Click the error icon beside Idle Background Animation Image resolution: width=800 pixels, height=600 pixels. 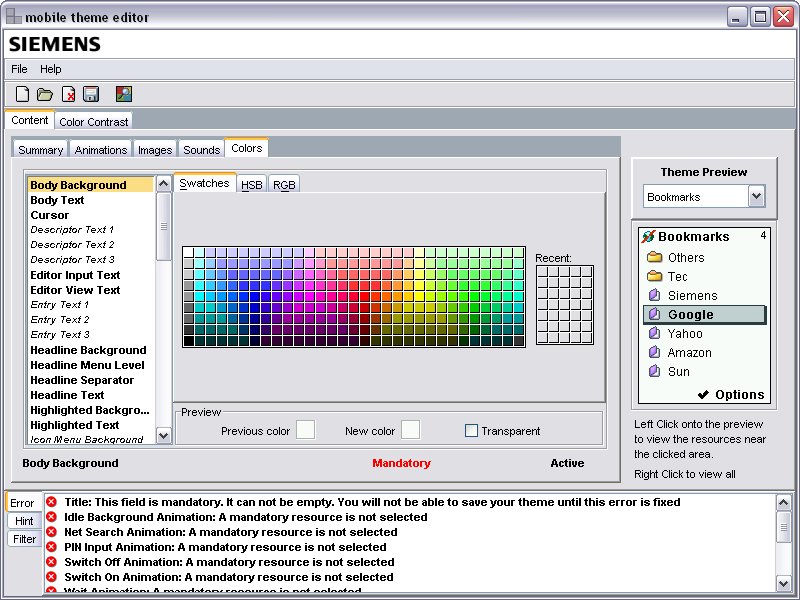(51, 517)
